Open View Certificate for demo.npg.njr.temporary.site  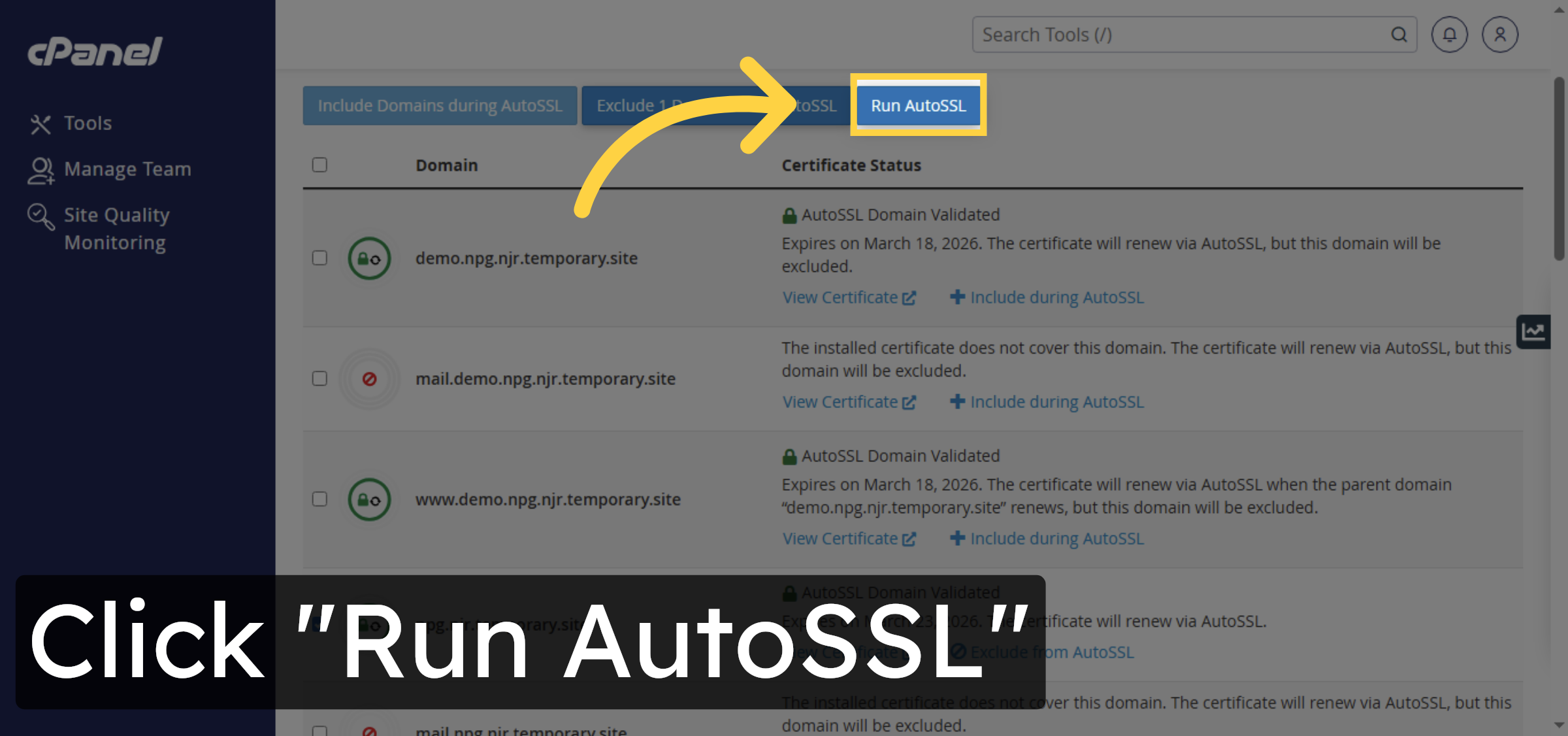click(848, 297)
